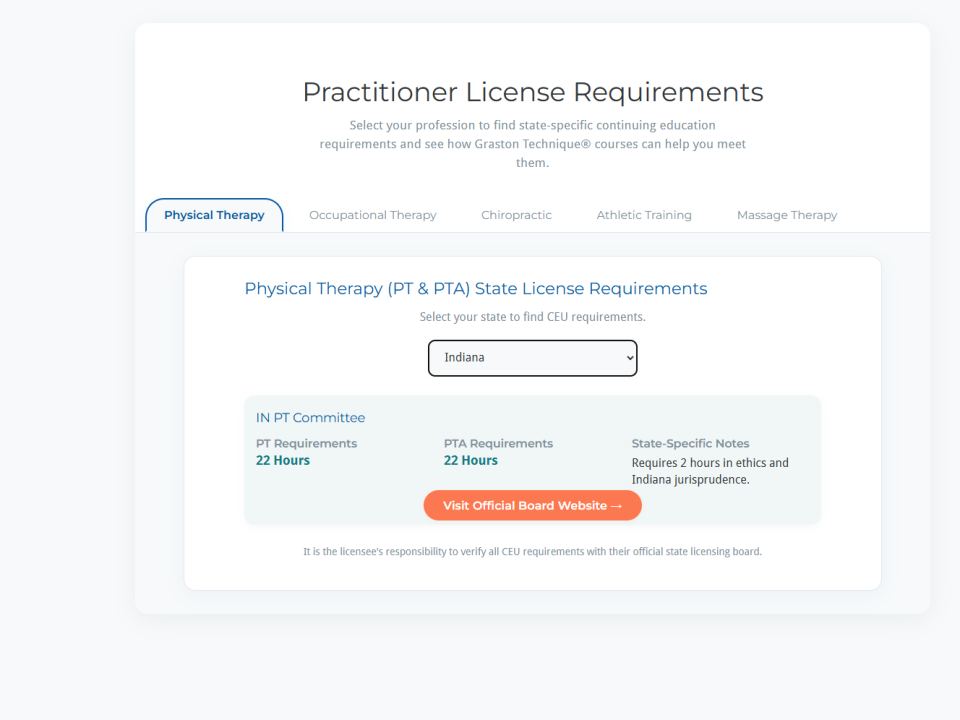Screen dimensions: 960x720
Task: Select the Chiropractic profession tab
Action: pyautogui.click(x=516, y=214)
